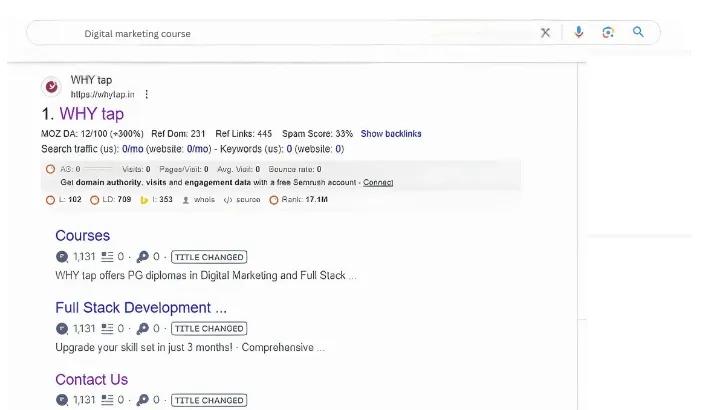This screenshot has width=725, height=410.
Task: Click the LD: 709 metric
Action: (x=111, y=200)
